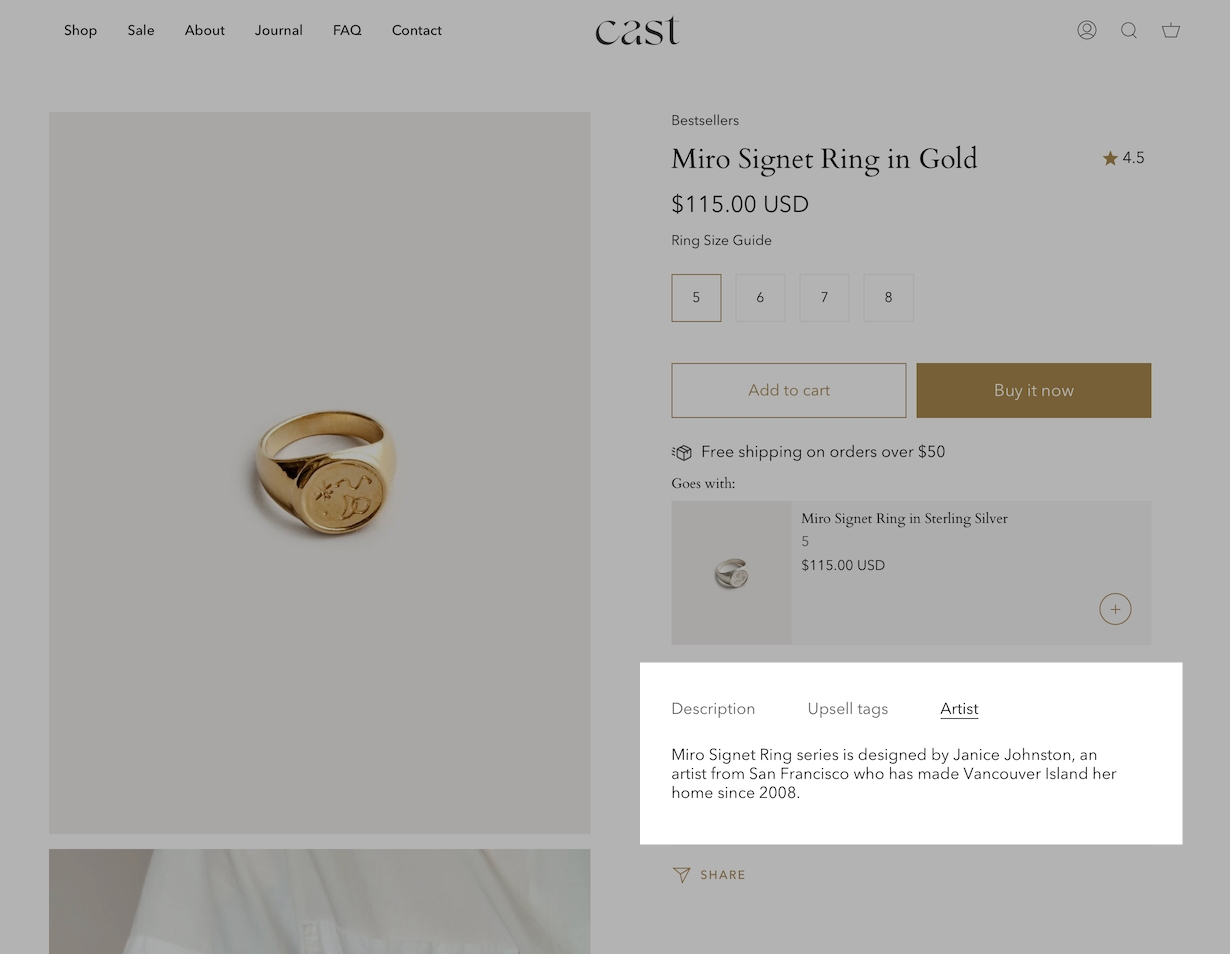Click the Cast logo
1230x954 pixels.
click(637, 31)
